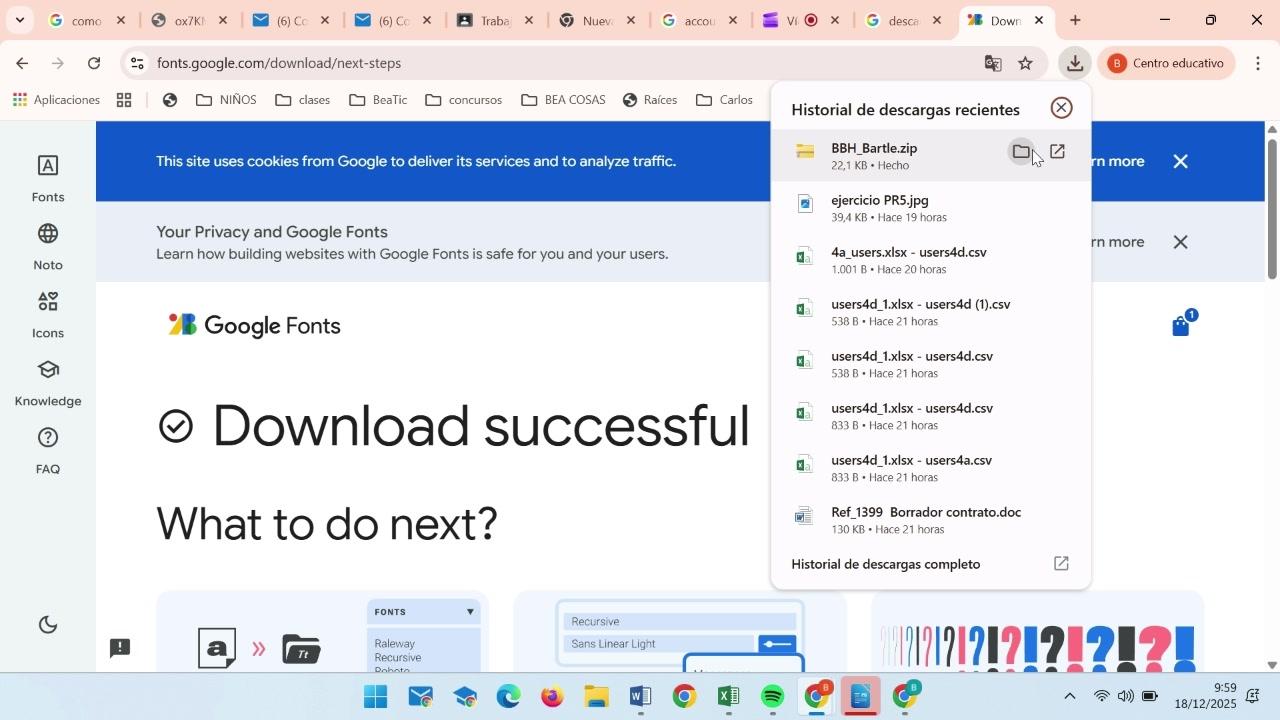Dismiss the cookies notice banner

pyautogui.click(x=1180, y=161)
